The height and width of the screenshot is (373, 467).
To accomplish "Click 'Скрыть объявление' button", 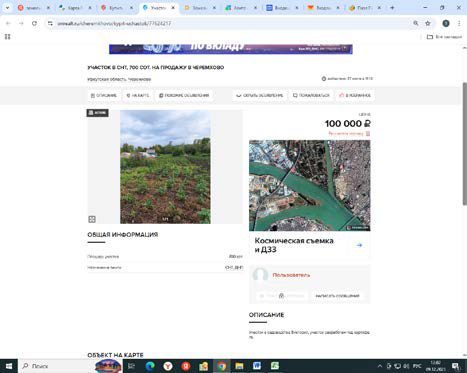I will click(260, 95).
